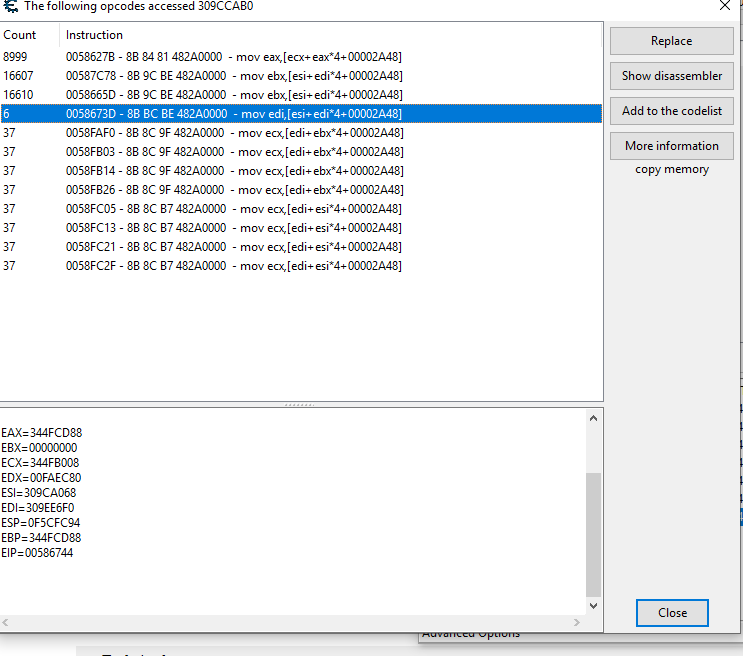This screenshot has height=656, width=743.
Task: Click the ESP=0F5CFC94 register line
Action: pos(41,523)
